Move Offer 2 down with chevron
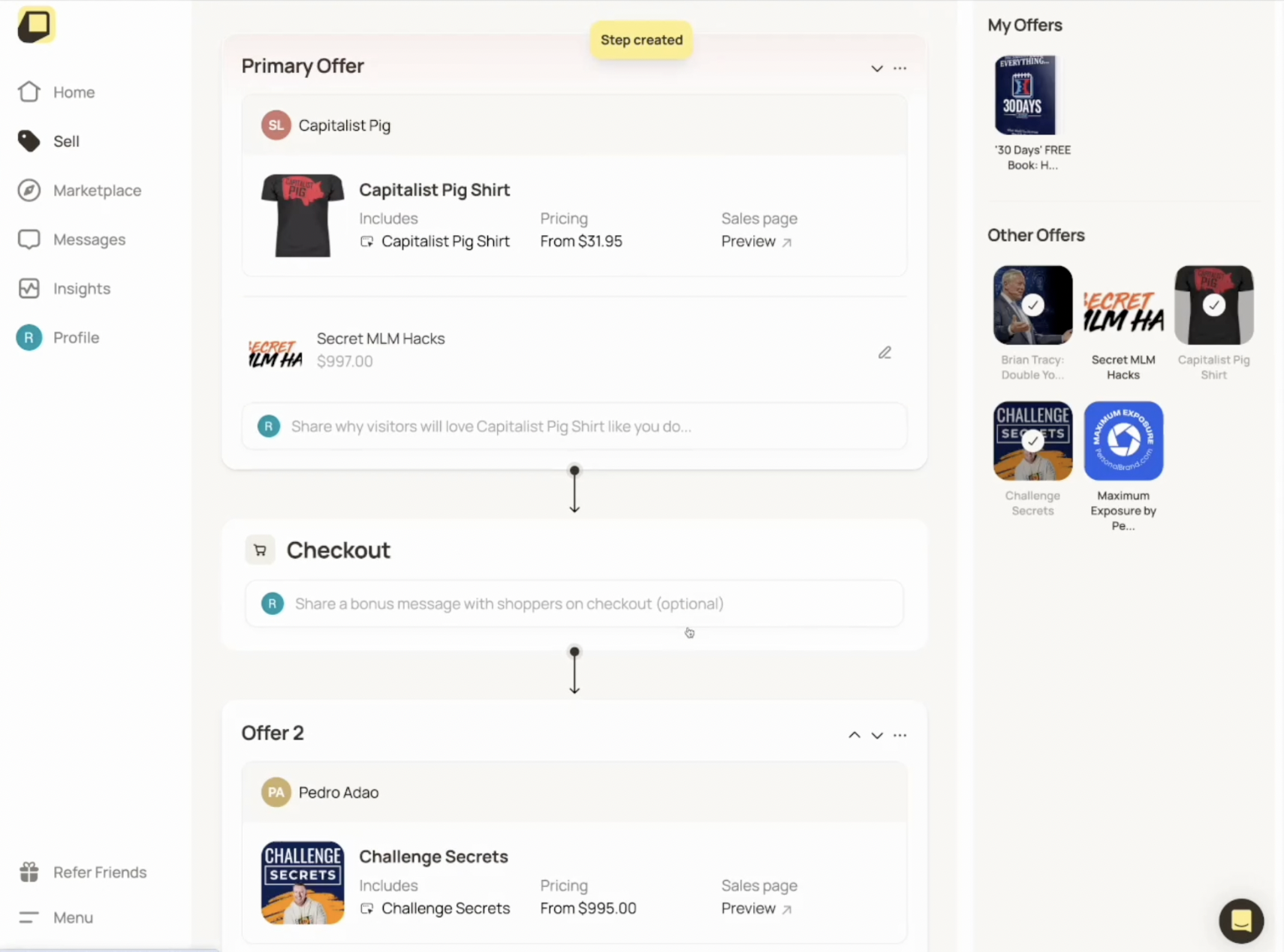Viewport: 1284px width, 952px height. (x=876, y=735)
